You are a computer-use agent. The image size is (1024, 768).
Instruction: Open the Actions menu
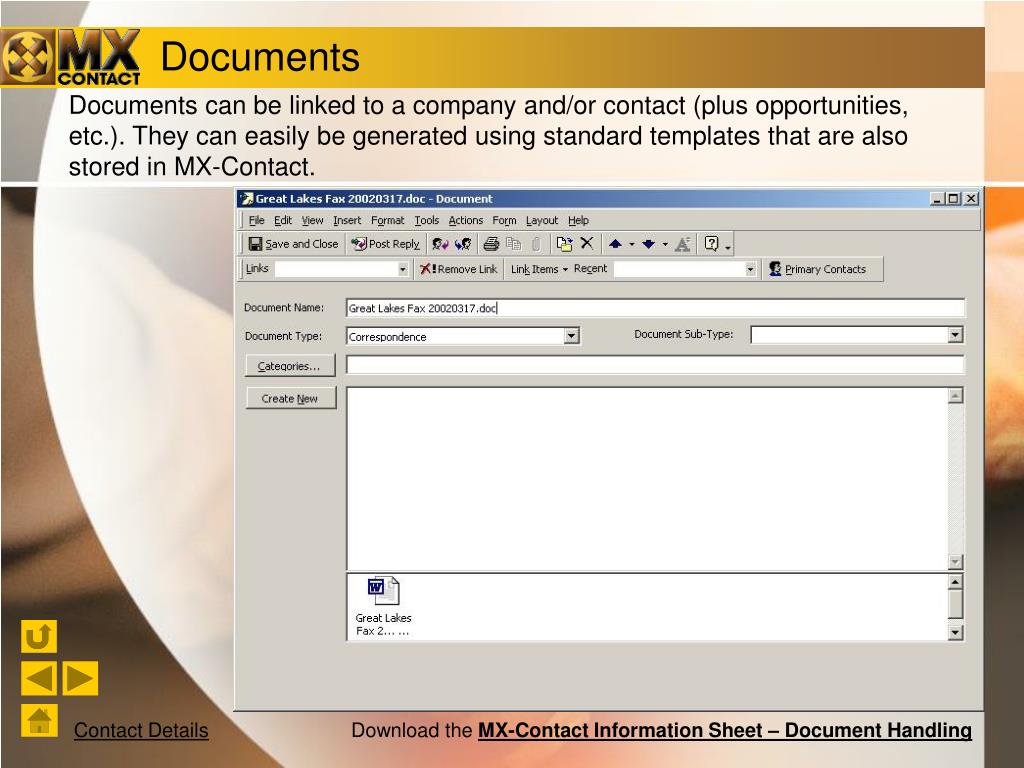[466, 221]
